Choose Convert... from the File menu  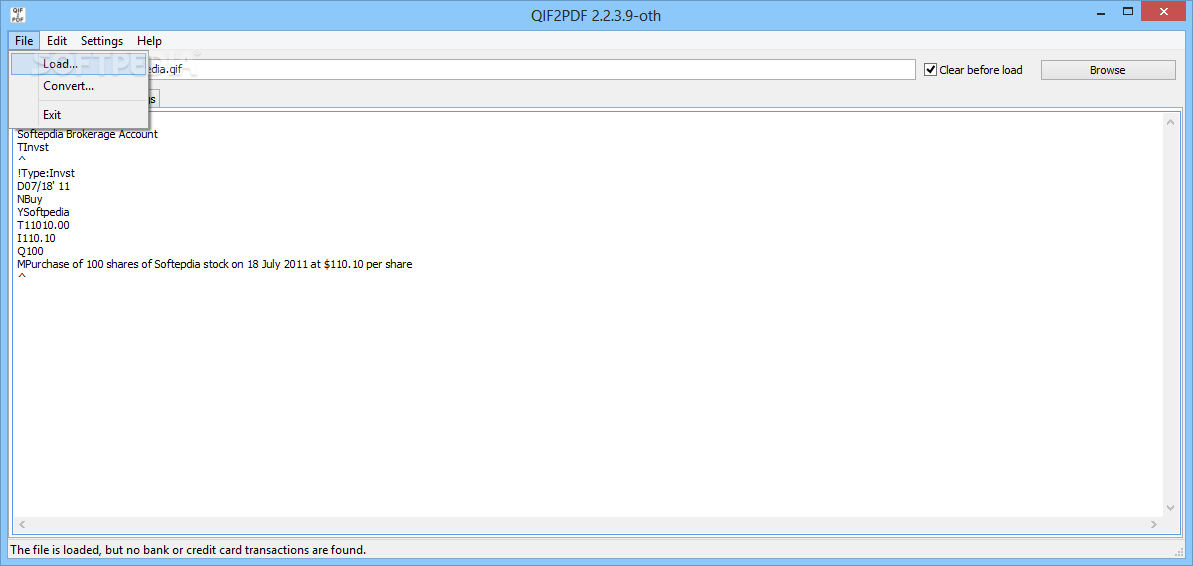tap(78, 87)
